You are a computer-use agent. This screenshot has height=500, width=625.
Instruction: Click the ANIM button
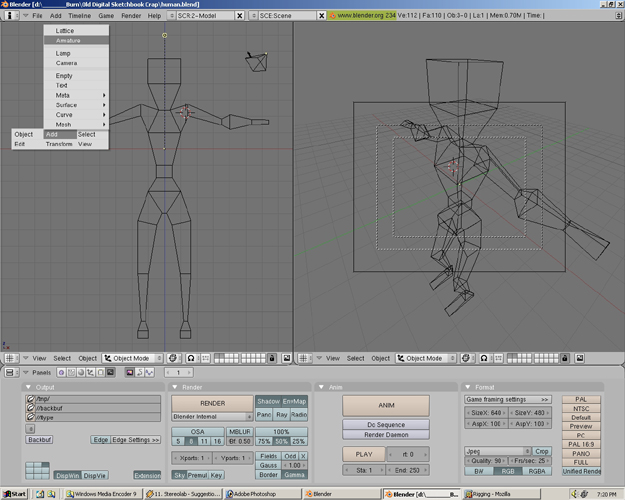click(x=386, y=405)
